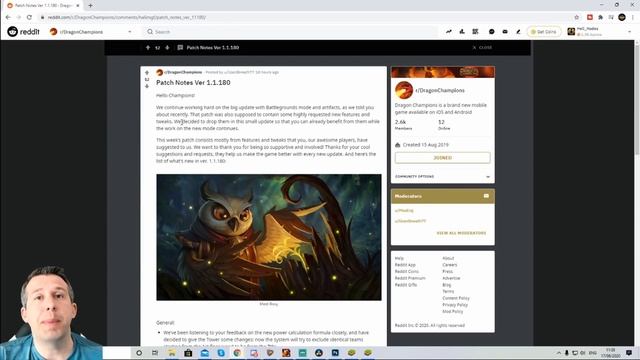Click the r/DragonChampions sidebar community name
The height and width of the screenshot is (360, 640).
pyautogui.click(x=440, y=90)
